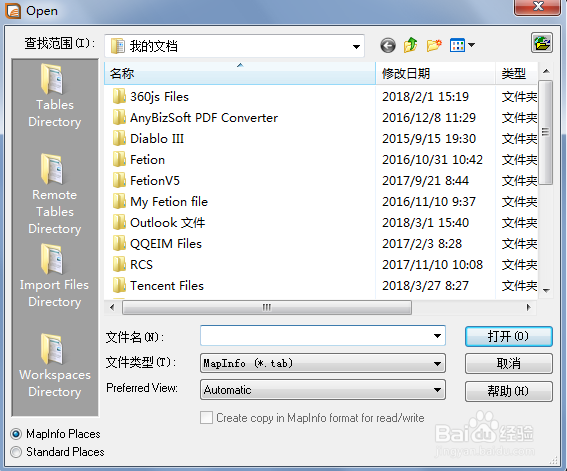Expand the 文件名 dropdown arrow

437,336
